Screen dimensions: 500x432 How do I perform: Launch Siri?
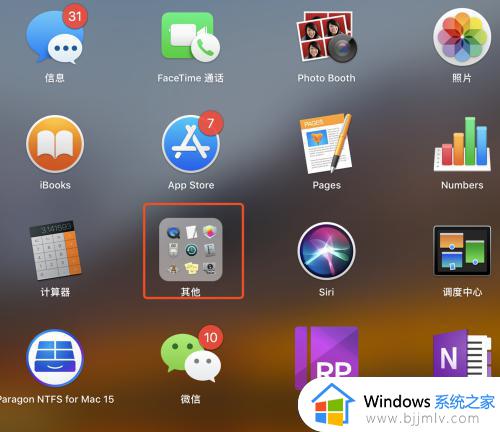pos(326,251)
